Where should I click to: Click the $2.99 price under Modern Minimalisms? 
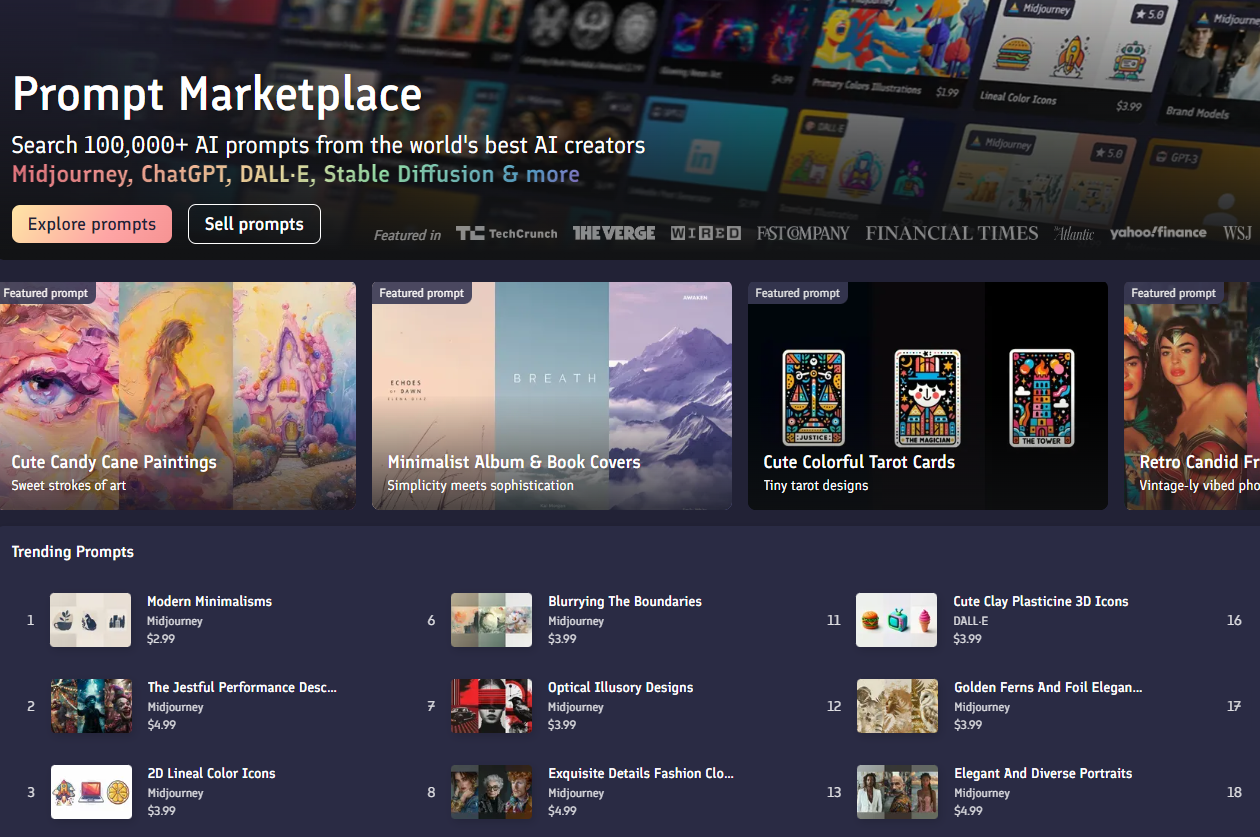(161, 639)
